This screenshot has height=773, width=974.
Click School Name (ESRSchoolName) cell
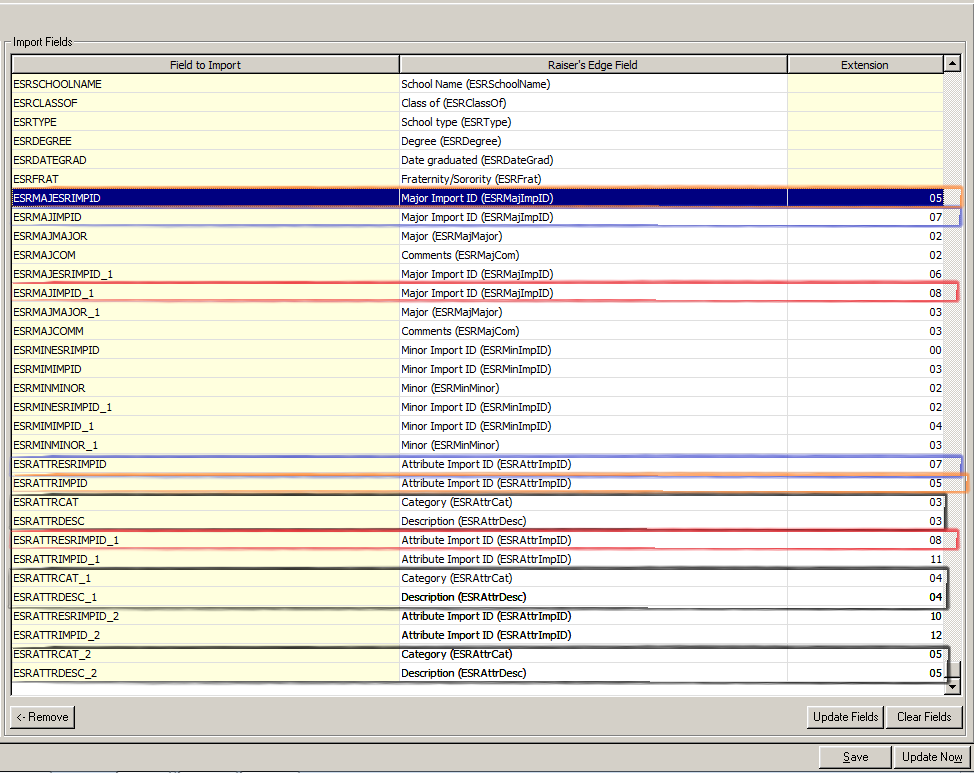[x=593, y=84]
